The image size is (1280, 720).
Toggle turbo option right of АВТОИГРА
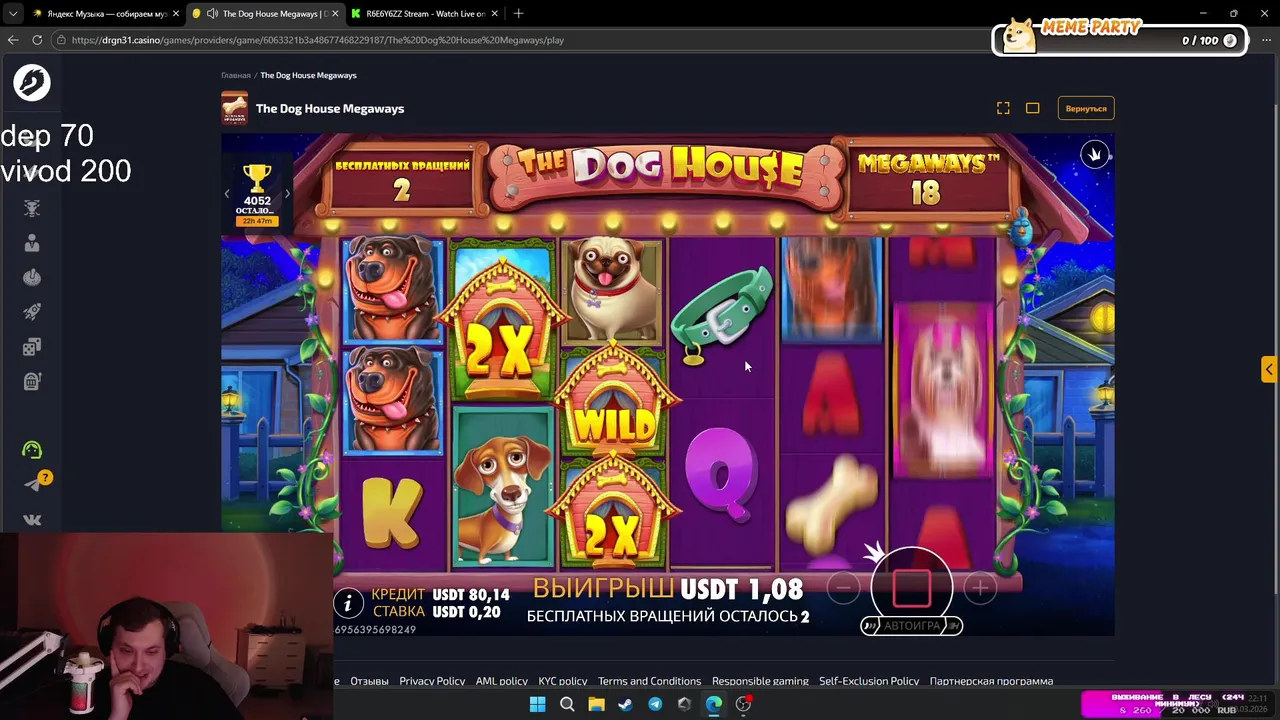pyautogui.click(x=954, y=625)
